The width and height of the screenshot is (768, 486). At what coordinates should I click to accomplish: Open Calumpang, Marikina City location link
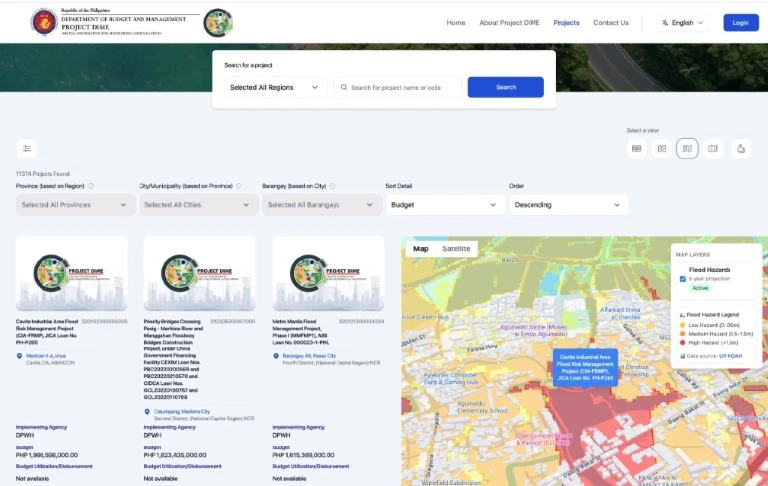(182, 412)
